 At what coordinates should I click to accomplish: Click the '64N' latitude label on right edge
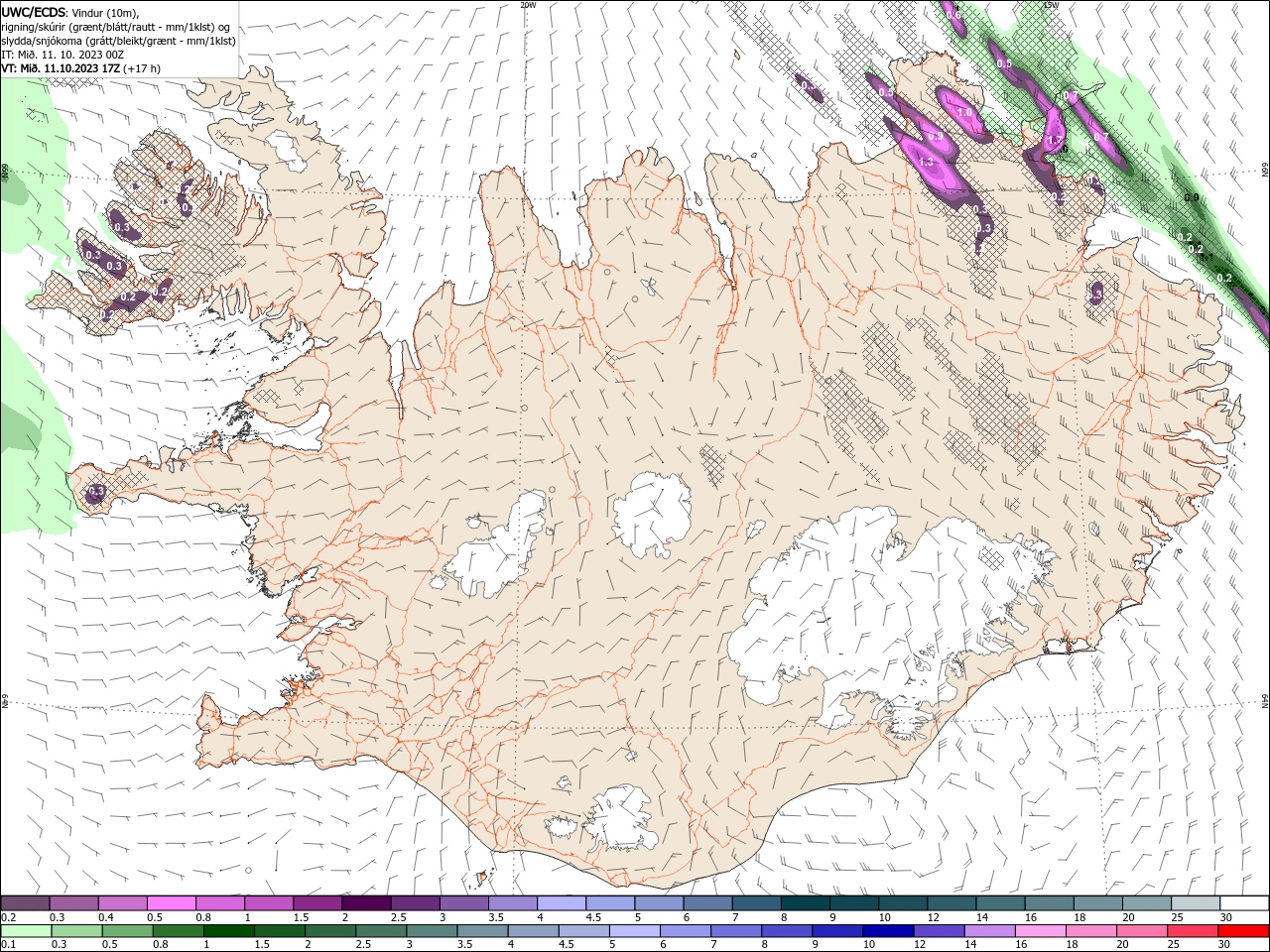[x=1265, y=702]
